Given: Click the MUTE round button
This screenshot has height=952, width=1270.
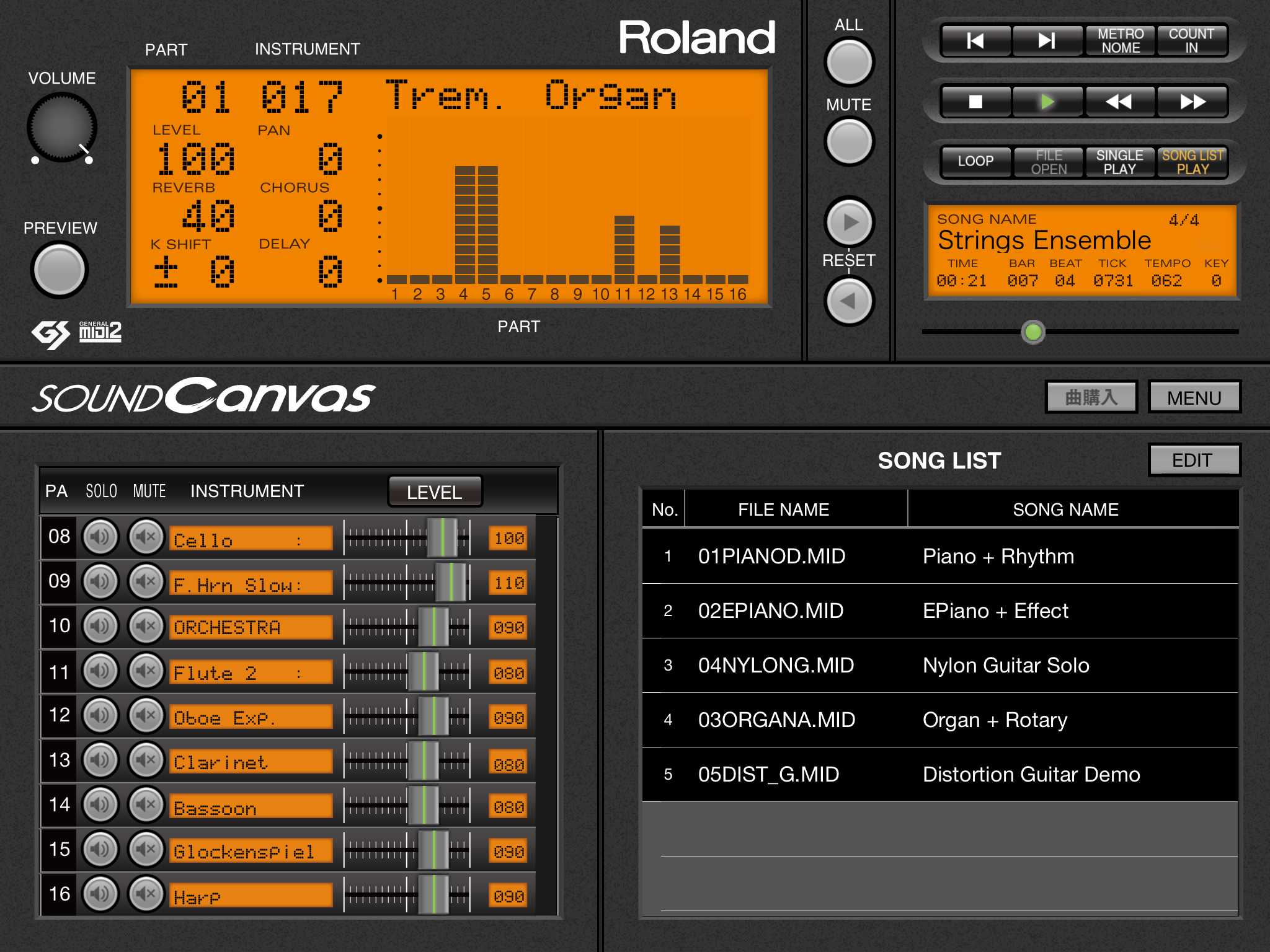Looking at the screenshot, I should [x=849, y=141].
